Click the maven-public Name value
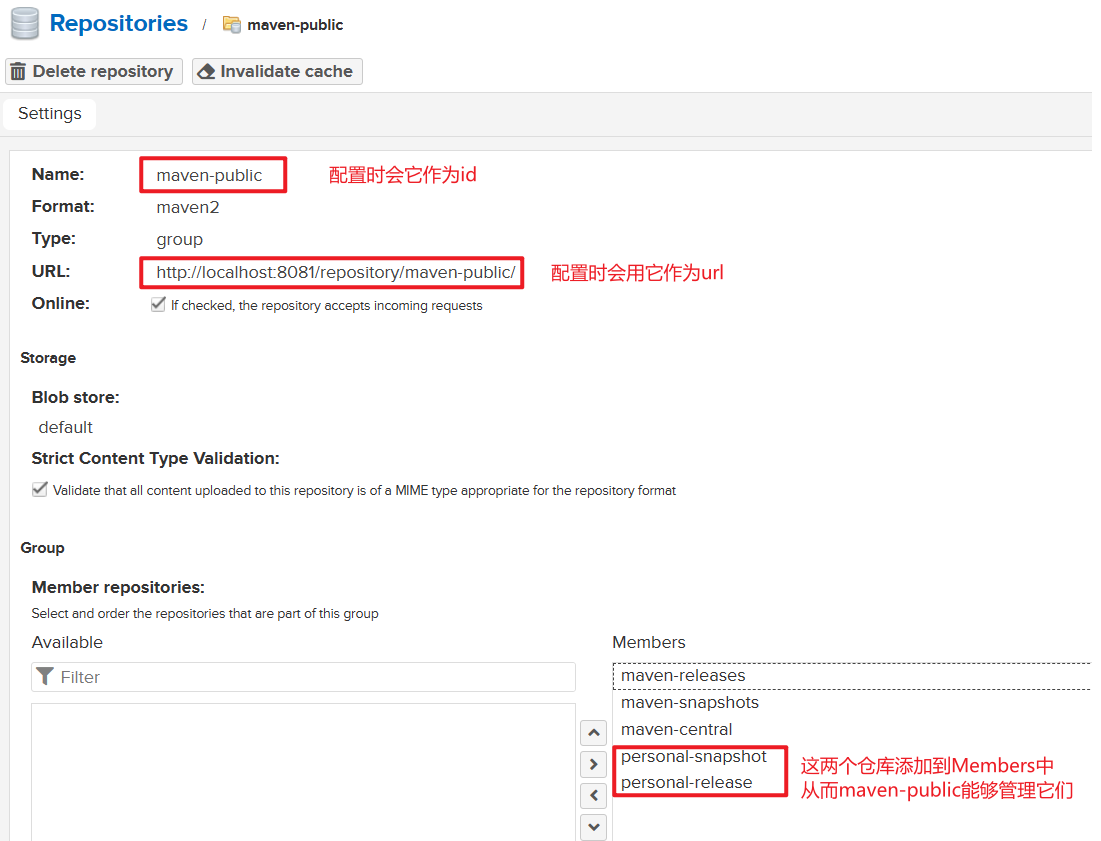 [x=209, y=176]
